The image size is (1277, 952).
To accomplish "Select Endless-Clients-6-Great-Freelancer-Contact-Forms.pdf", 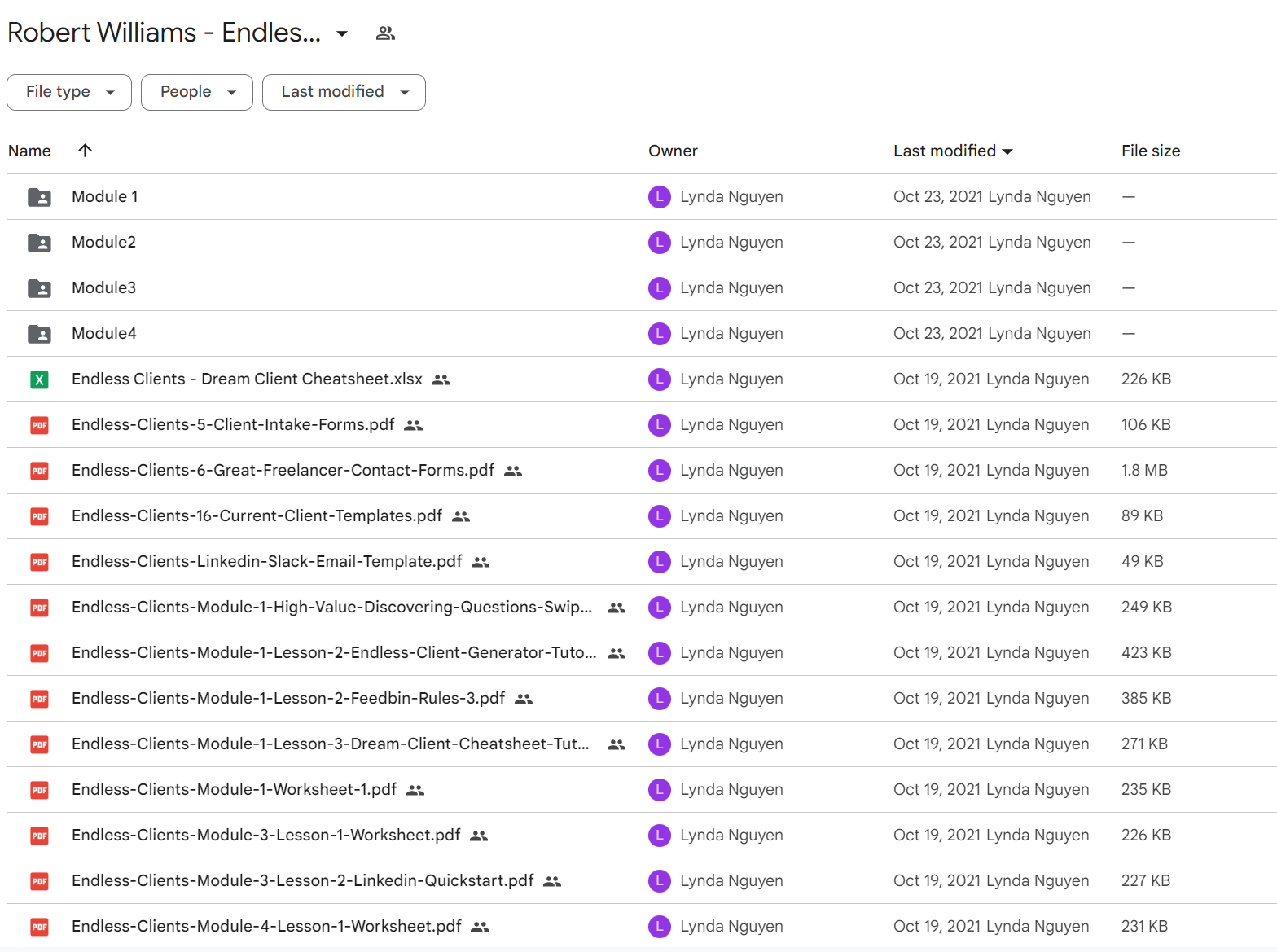I will click(x=283, y=470).
